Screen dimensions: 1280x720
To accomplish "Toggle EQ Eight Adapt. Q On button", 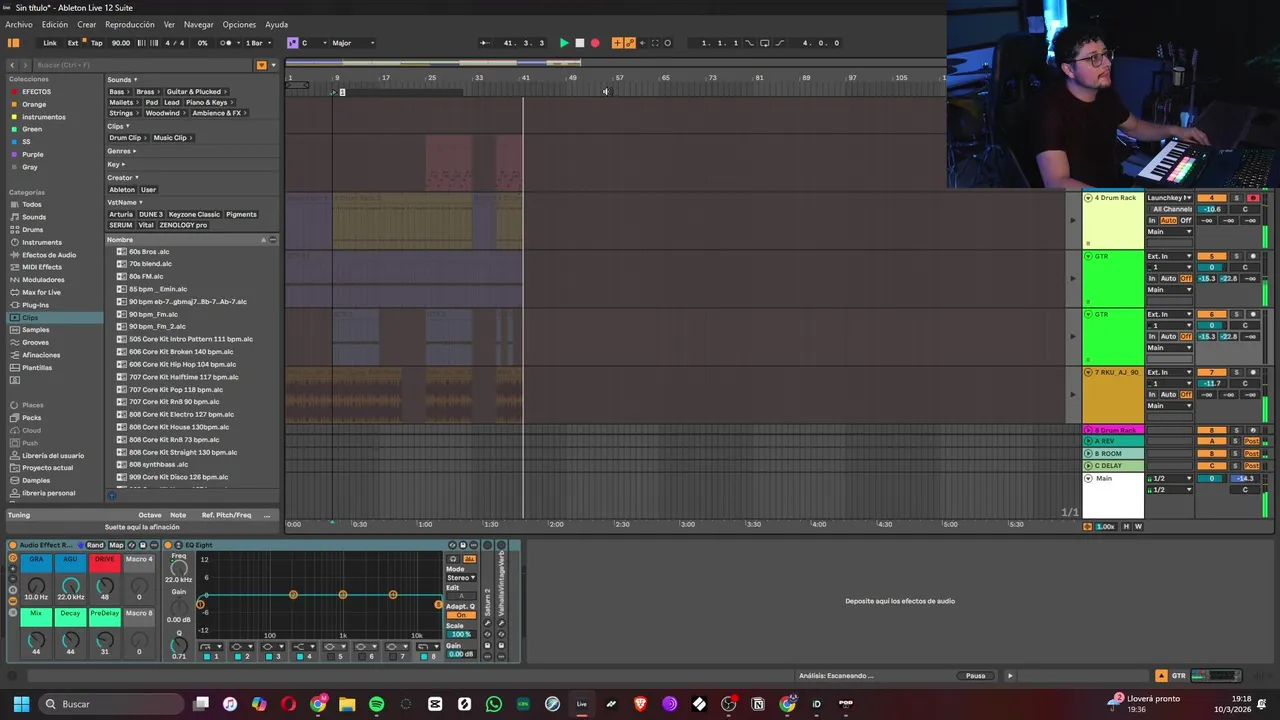I will [x=460, y=615].
